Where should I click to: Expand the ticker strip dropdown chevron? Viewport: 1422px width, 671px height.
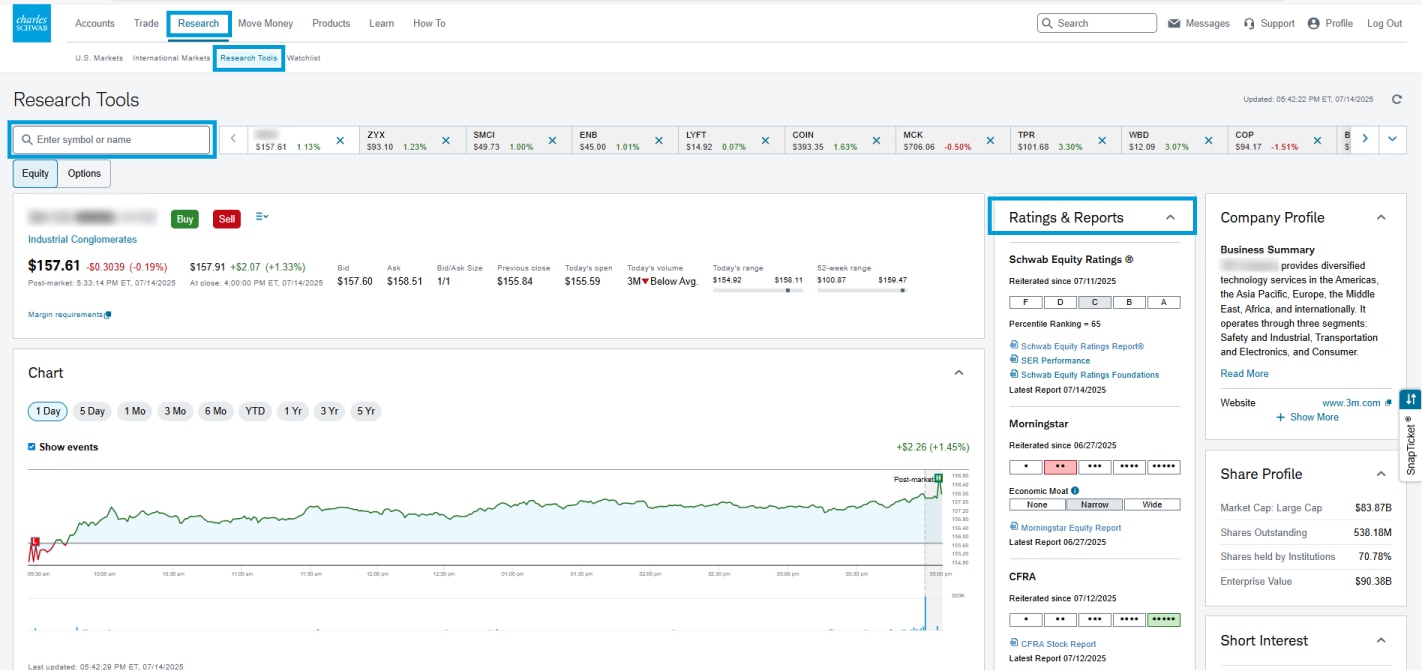coord(1393,139)
